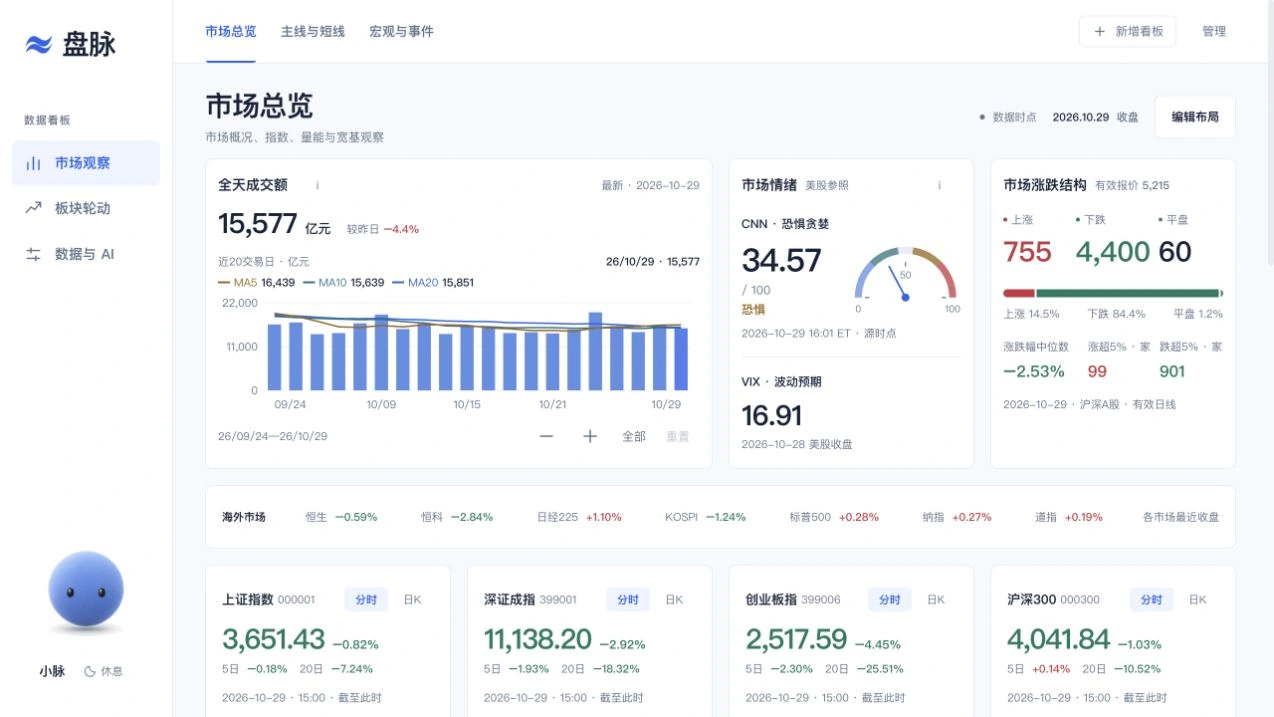Click the moon icon next to 休息
Screen dimensions: 1274x717
90,672
